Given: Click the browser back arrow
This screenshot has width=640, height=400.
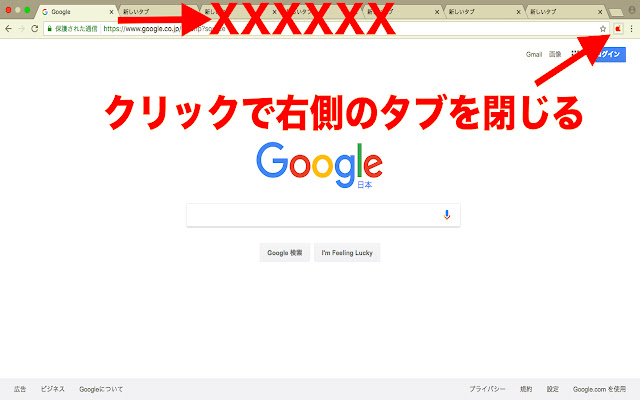Looking at the screenshot, I should pos(8,29).
